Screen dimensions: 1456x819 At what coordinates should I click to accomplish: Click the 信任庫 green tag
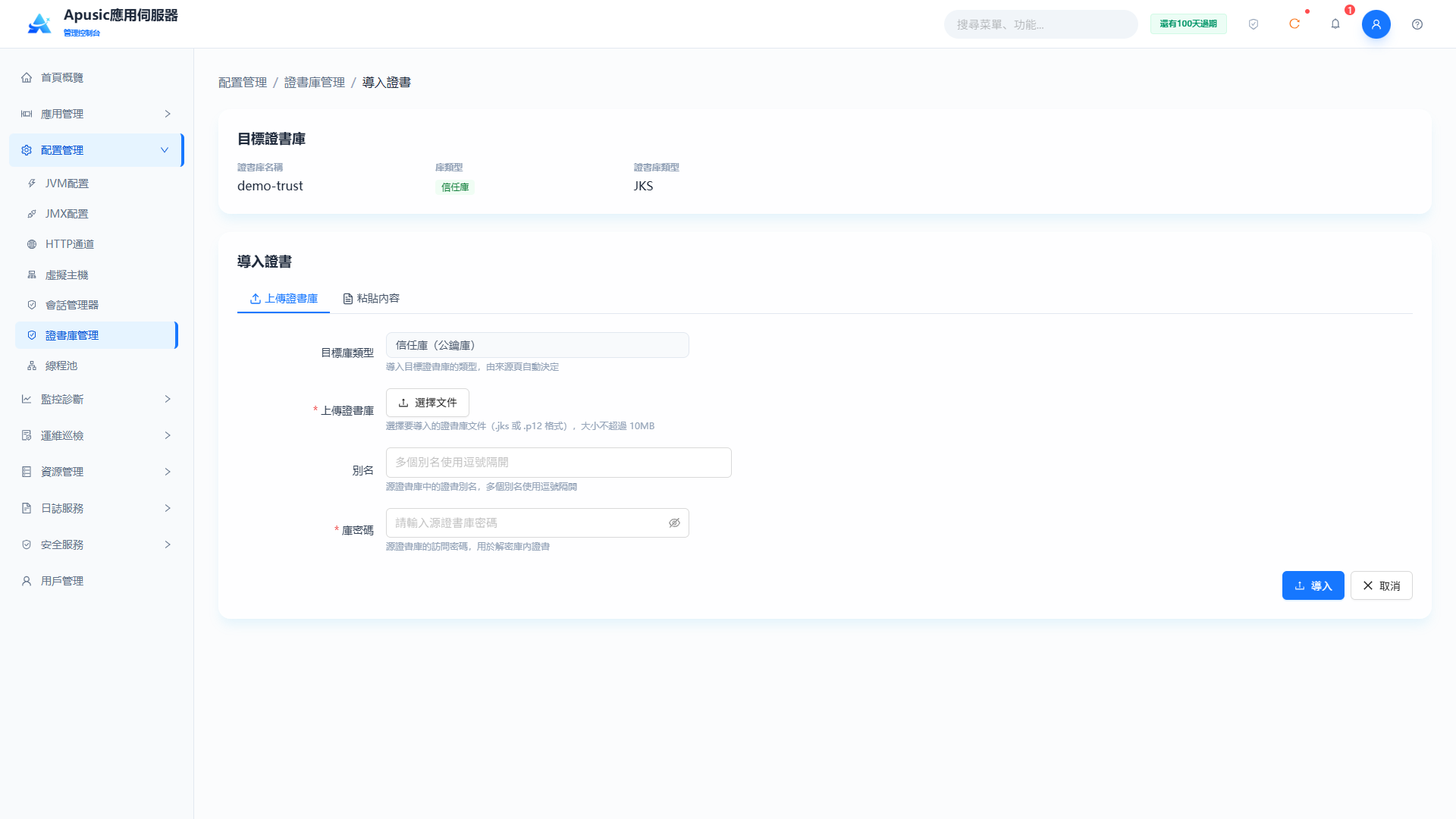(x=455, y=187)
